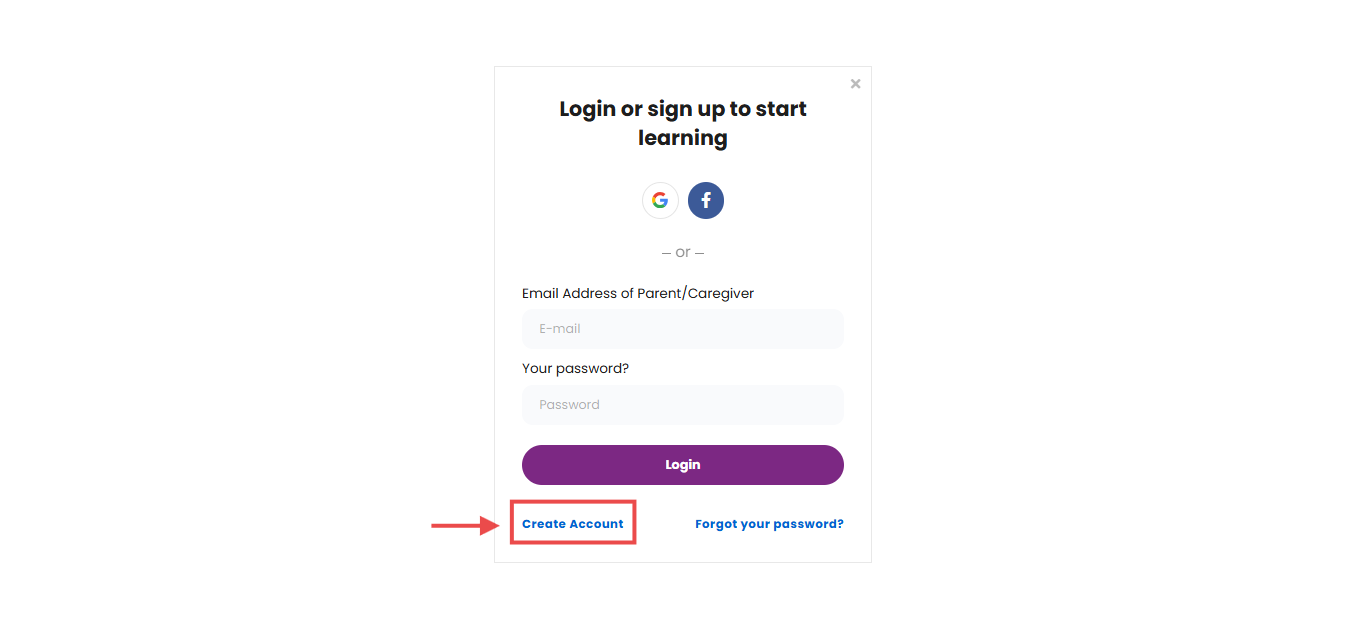Screen dimensions: 1365x626
Task: Click the or divider text
Action: pos(683,253)
